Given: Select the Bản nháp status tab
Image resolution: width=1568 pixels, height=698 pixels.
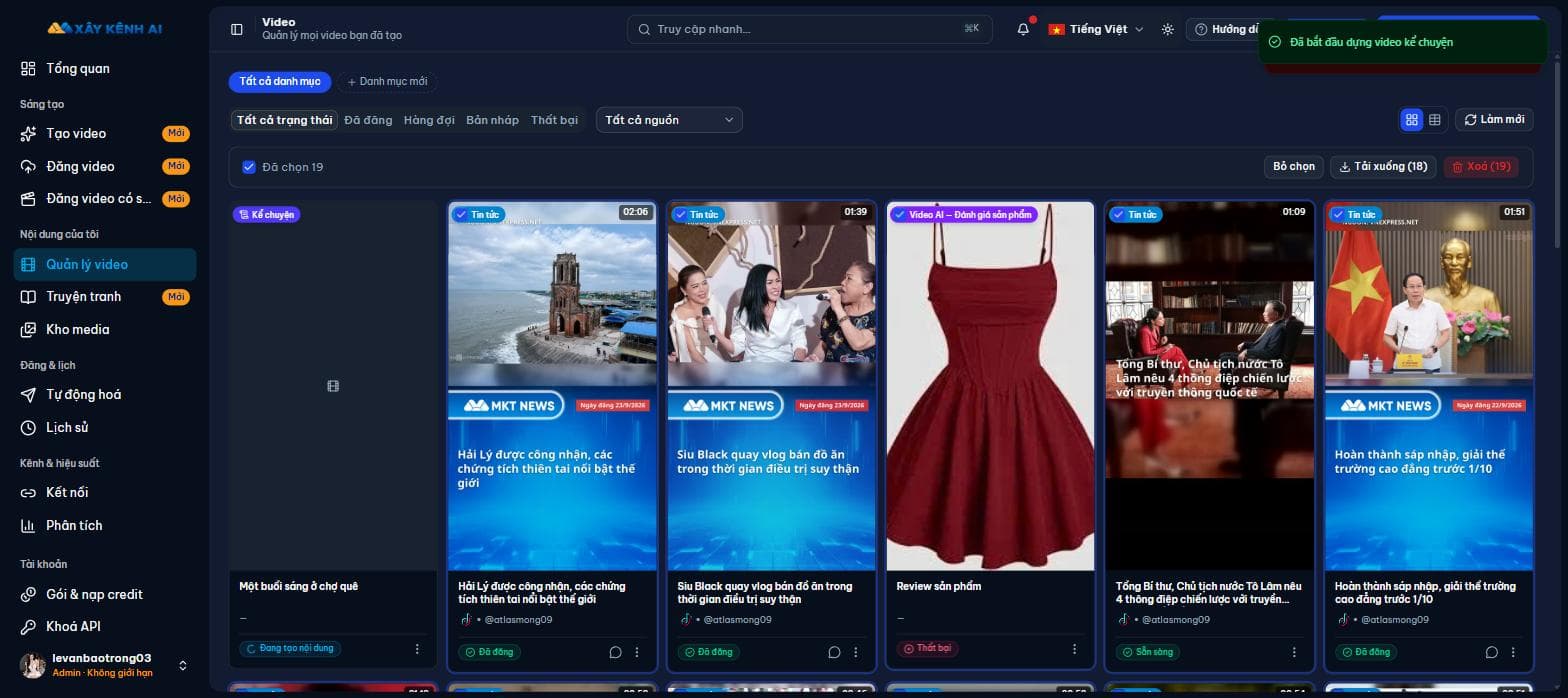Looking at the screenshot, I should tap(492, 120).
